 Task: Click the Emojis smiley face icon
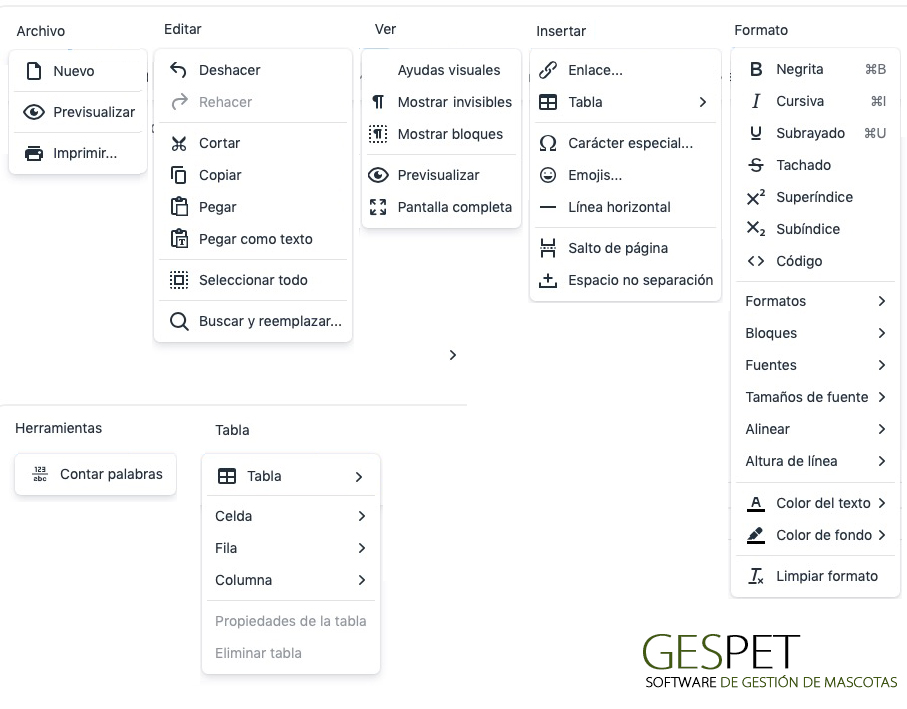(548, 175)
